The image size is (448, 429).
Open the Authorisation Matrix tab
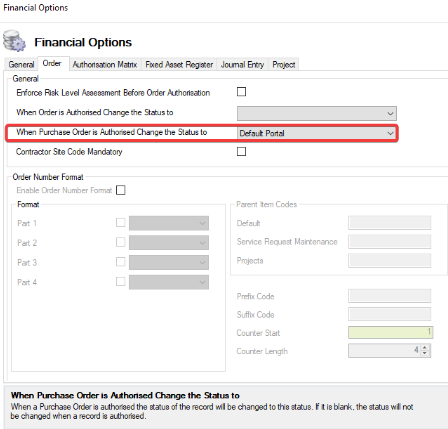(105, 64)
